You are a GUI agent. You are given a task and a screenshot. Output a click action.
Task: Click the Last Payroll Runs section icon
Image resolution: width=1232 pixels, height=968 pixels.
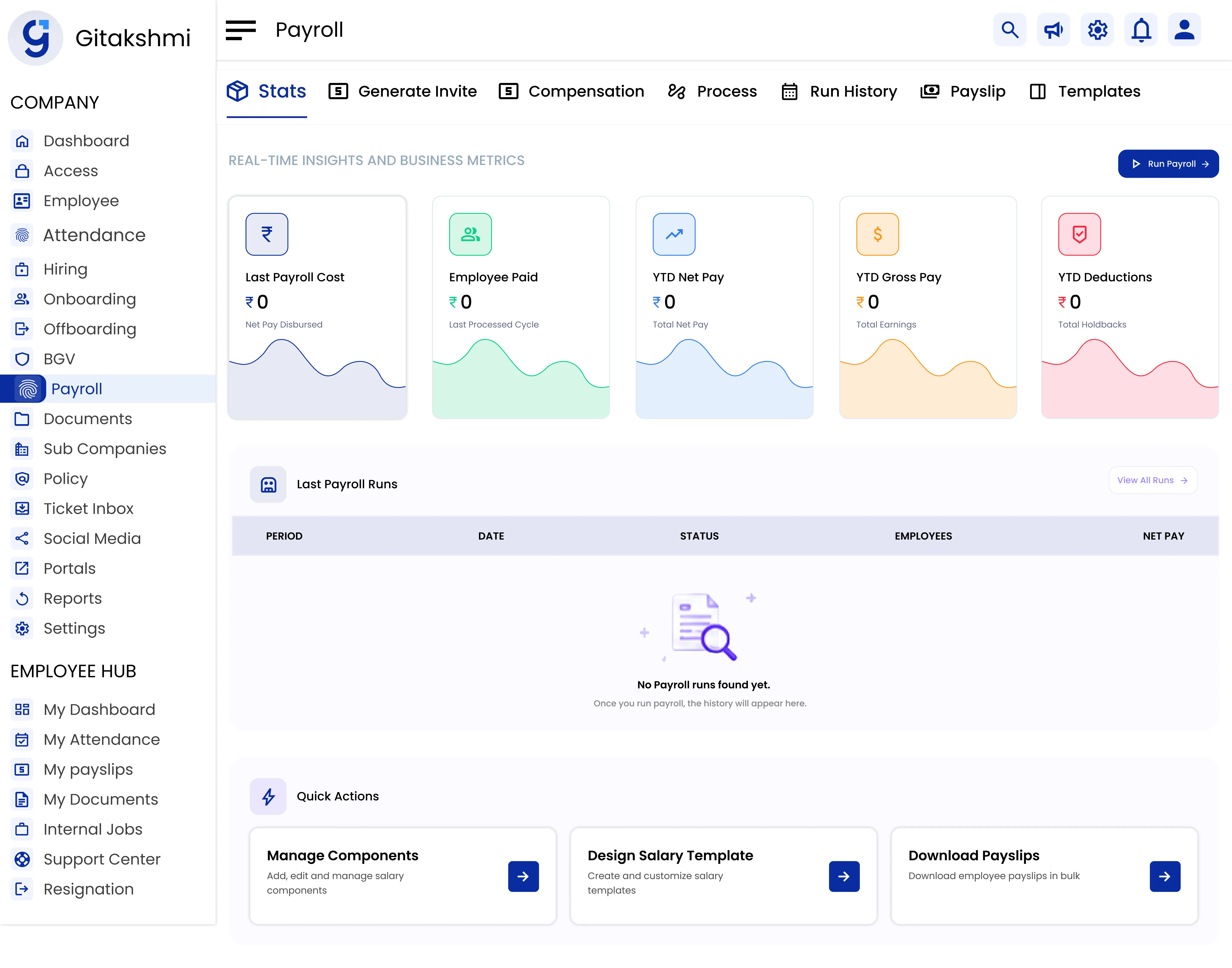268,485
